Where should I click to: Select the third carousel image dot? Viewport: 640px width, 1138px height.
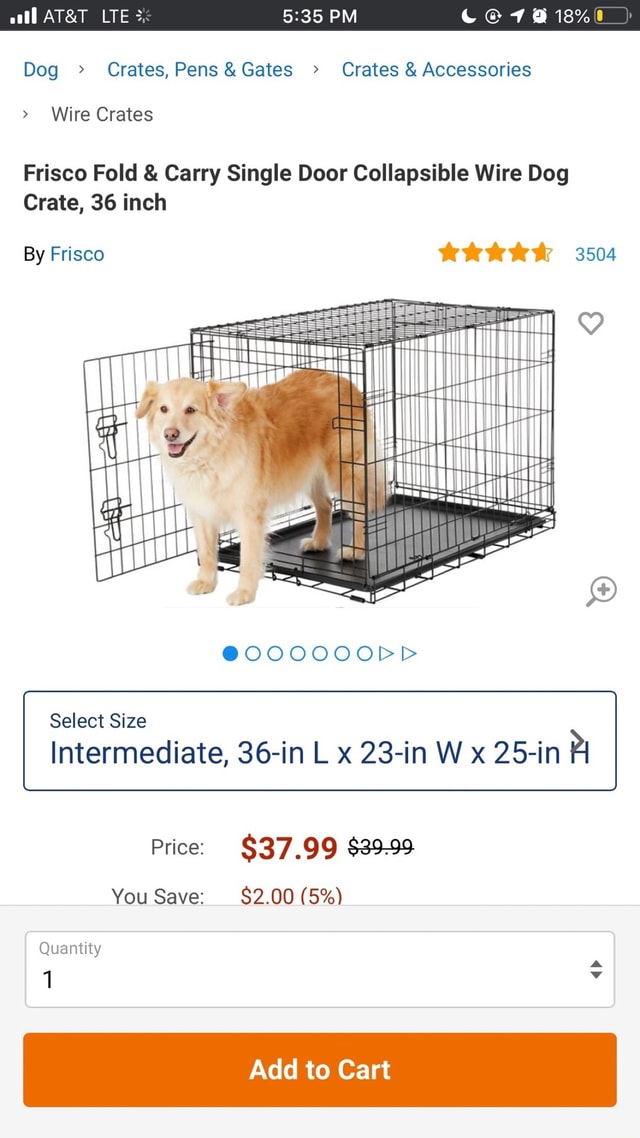(275, 651)
